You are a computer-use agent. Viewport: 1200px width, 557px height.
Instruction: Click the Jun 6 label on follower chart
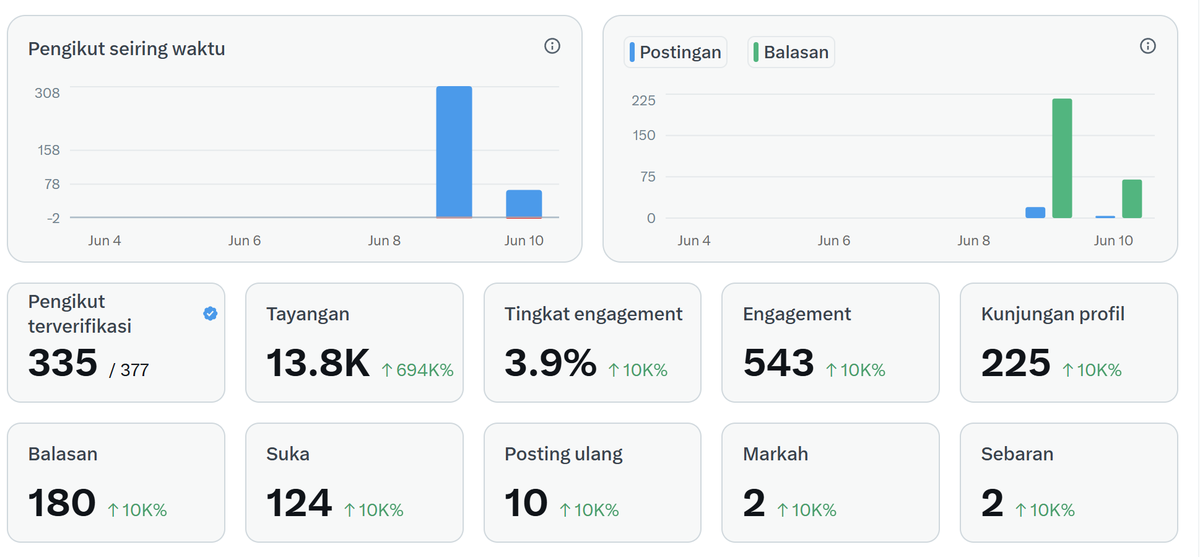pos(245,241)
